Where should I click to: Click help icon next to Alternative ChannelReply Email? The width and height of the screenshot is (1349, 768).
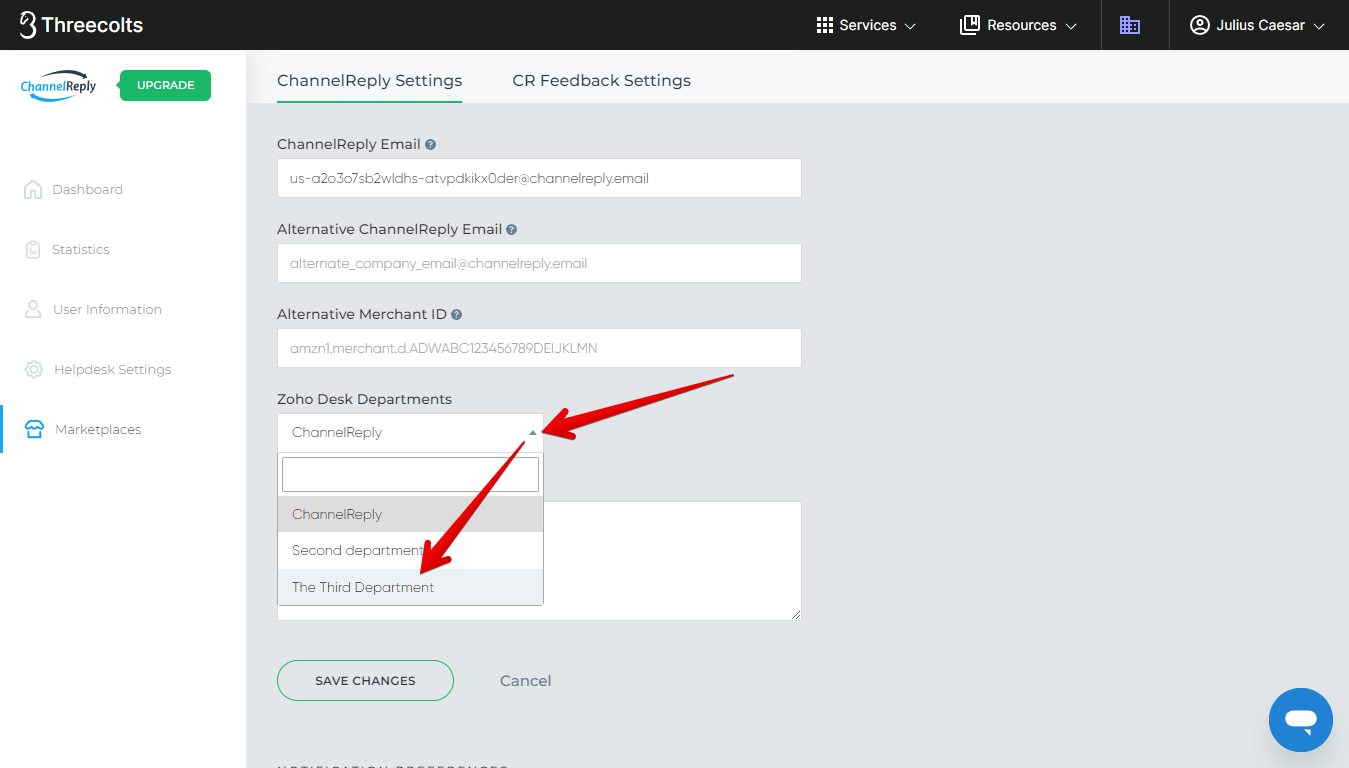tap(511, 229)
